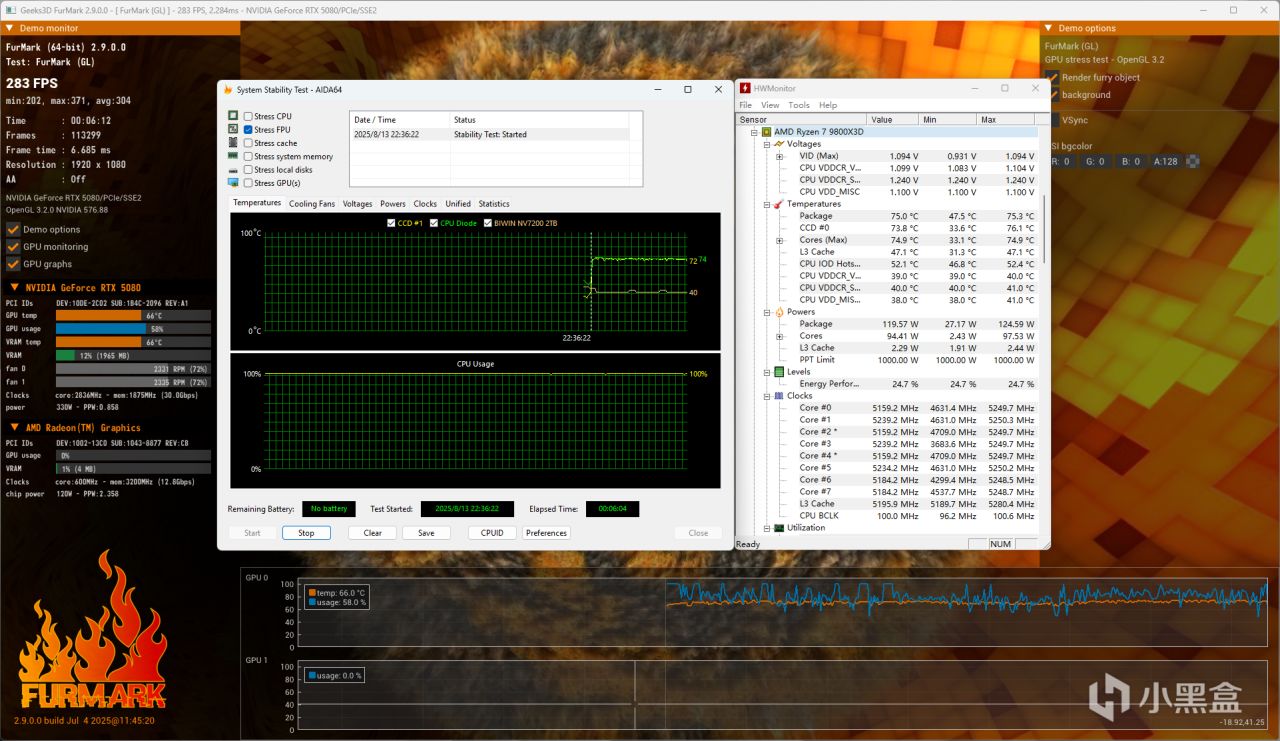Viewport: 1280px width, 741px height.
Task: Click the Stop button in AIDA64
Action: (306, 533)
